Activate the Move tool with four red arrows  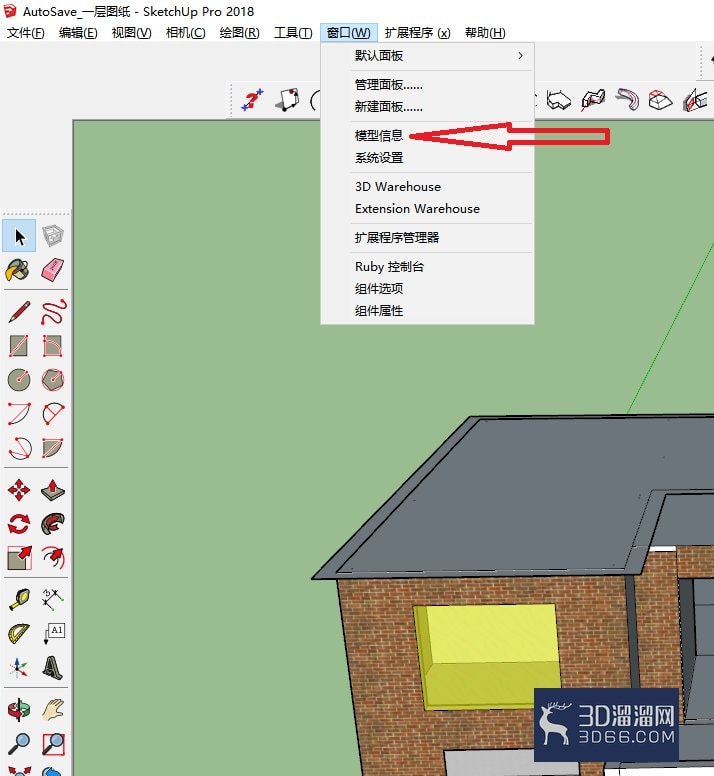(19, 490)
